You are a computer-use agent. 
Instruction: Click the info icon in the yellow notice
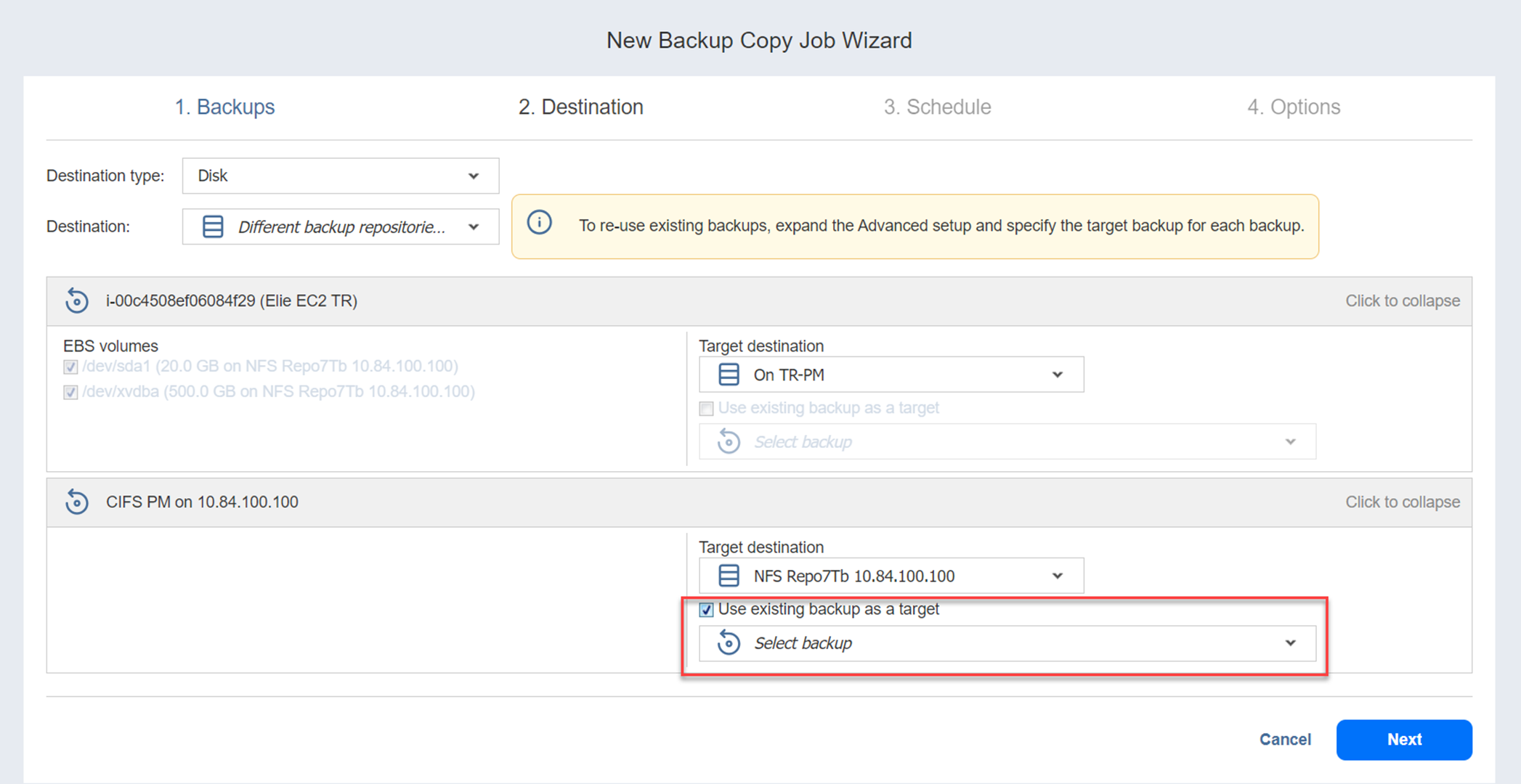click(539, 223)
